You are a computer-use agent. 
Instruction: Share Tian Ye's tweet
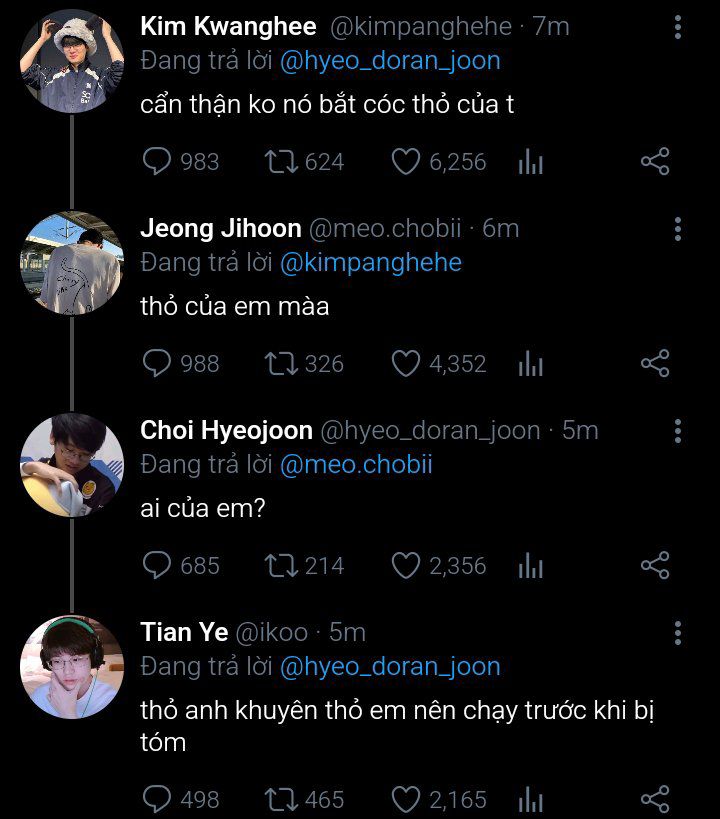point(654,799)
